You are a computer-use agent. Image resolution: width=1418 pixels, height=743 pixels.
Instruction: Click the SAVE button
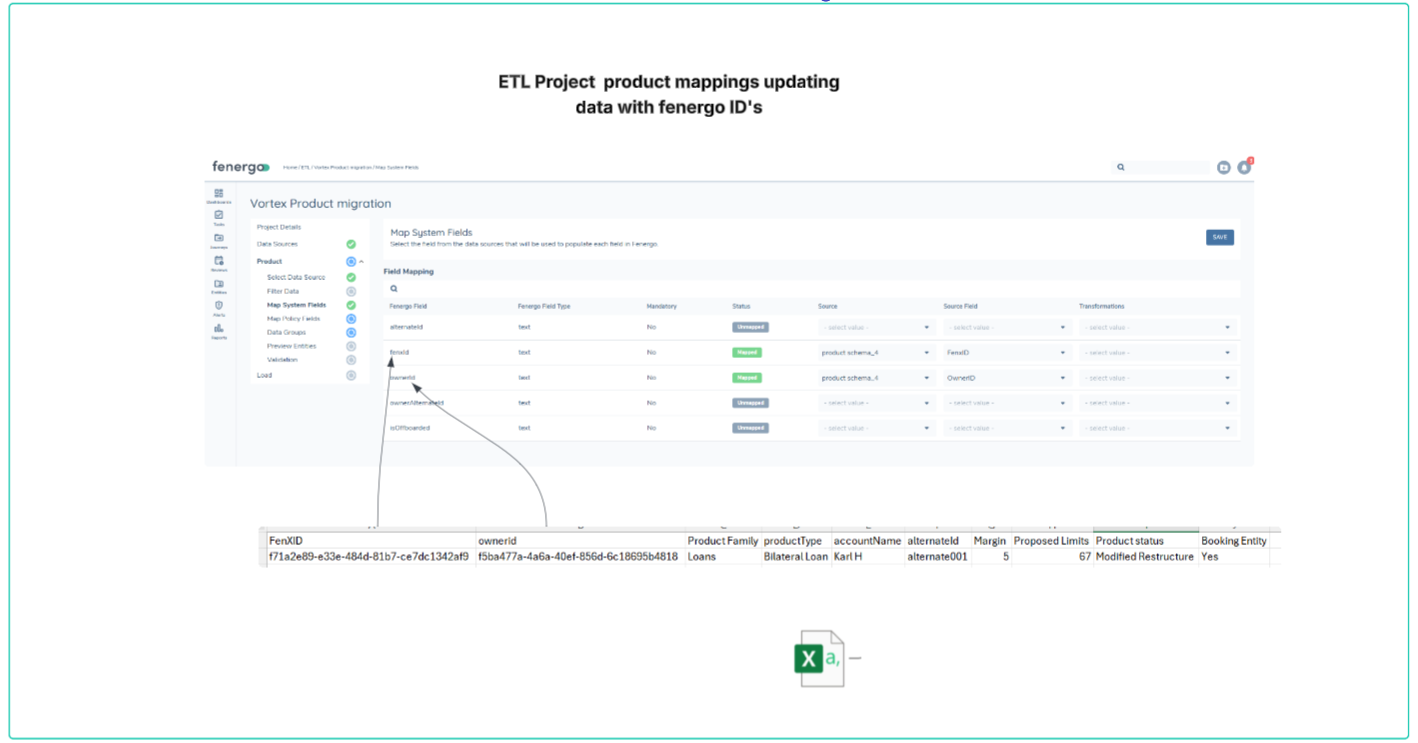point(1219,237)
